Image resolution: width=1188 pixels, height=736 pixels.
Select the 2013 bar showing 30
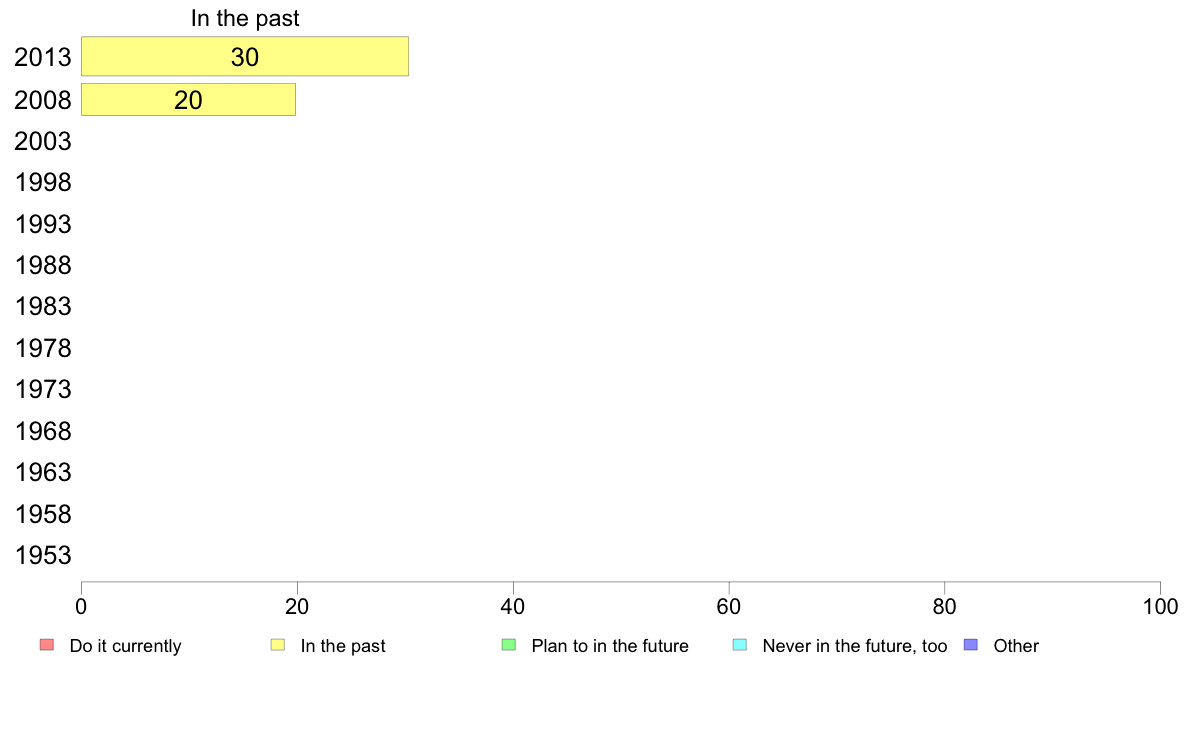coord(245,56)
